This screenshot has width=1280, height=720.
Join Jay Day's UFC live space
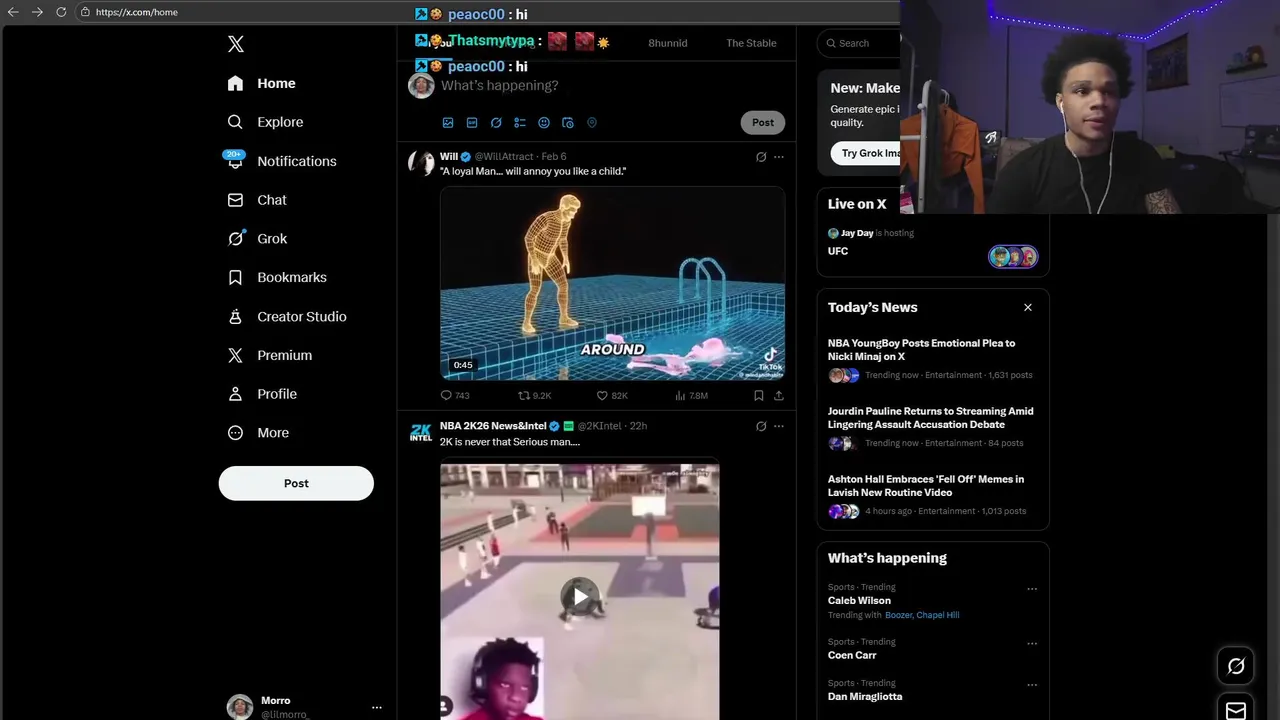(932, 243)
